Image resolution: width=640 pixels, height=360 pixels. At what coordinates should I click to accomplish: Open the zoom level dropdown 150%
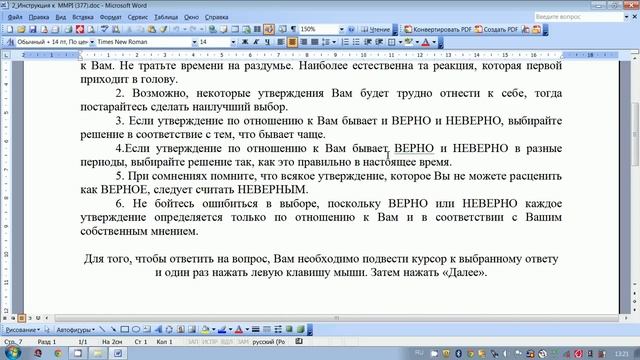[341, 29]
